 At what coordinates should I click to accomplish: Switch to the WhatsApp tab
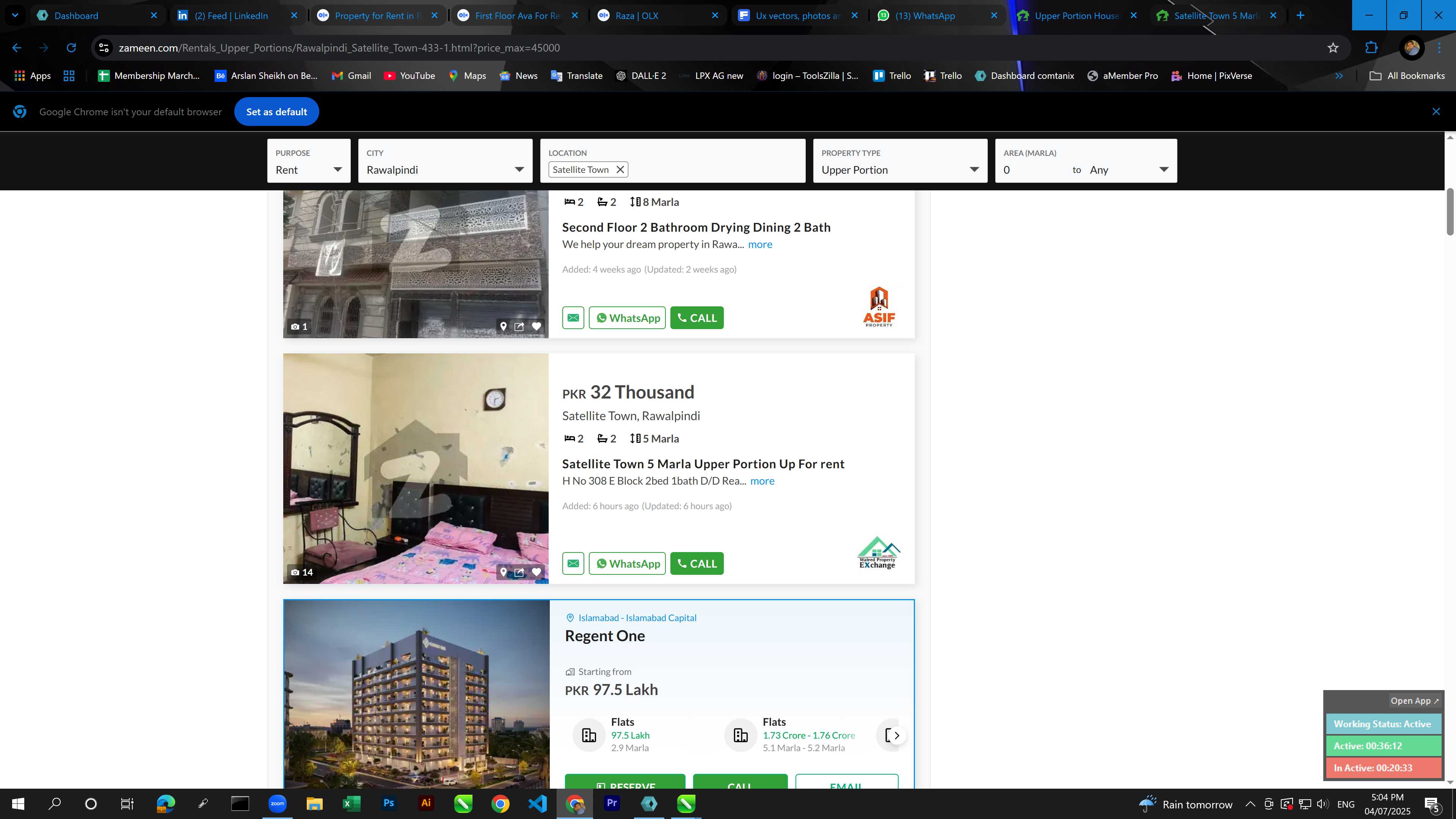point(938,16)
